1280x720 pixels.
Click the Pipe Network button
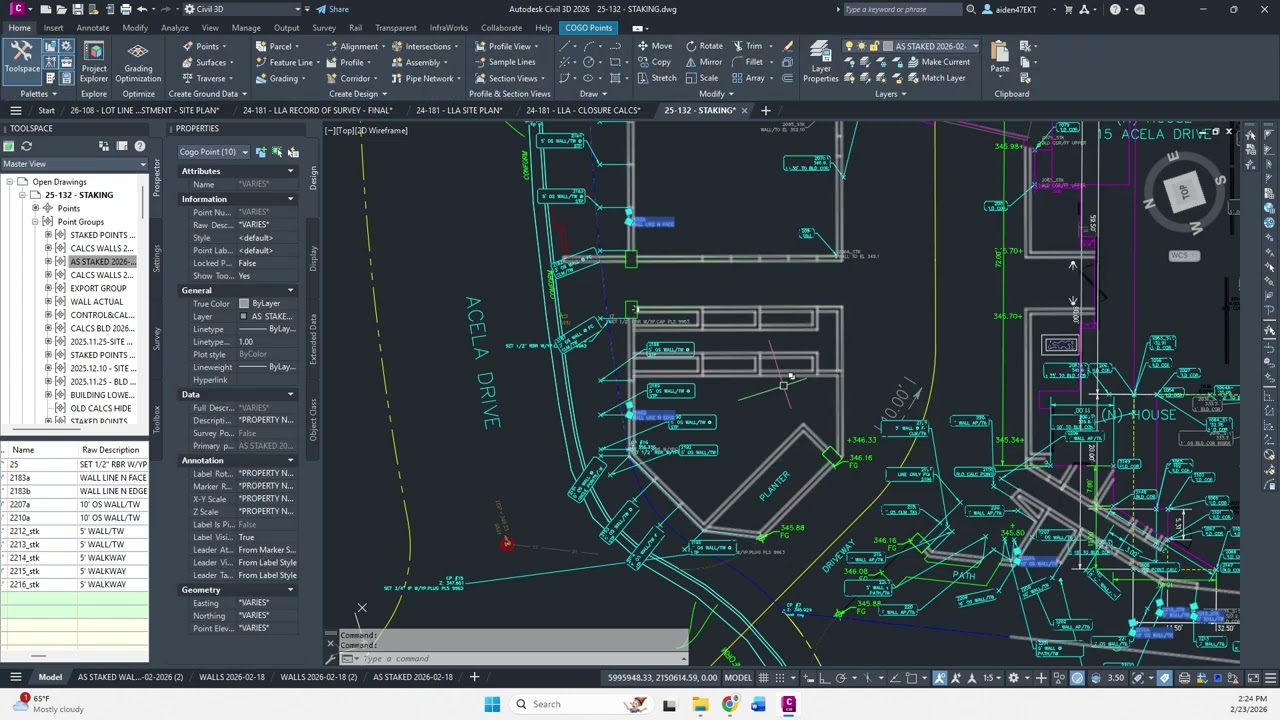424,78
